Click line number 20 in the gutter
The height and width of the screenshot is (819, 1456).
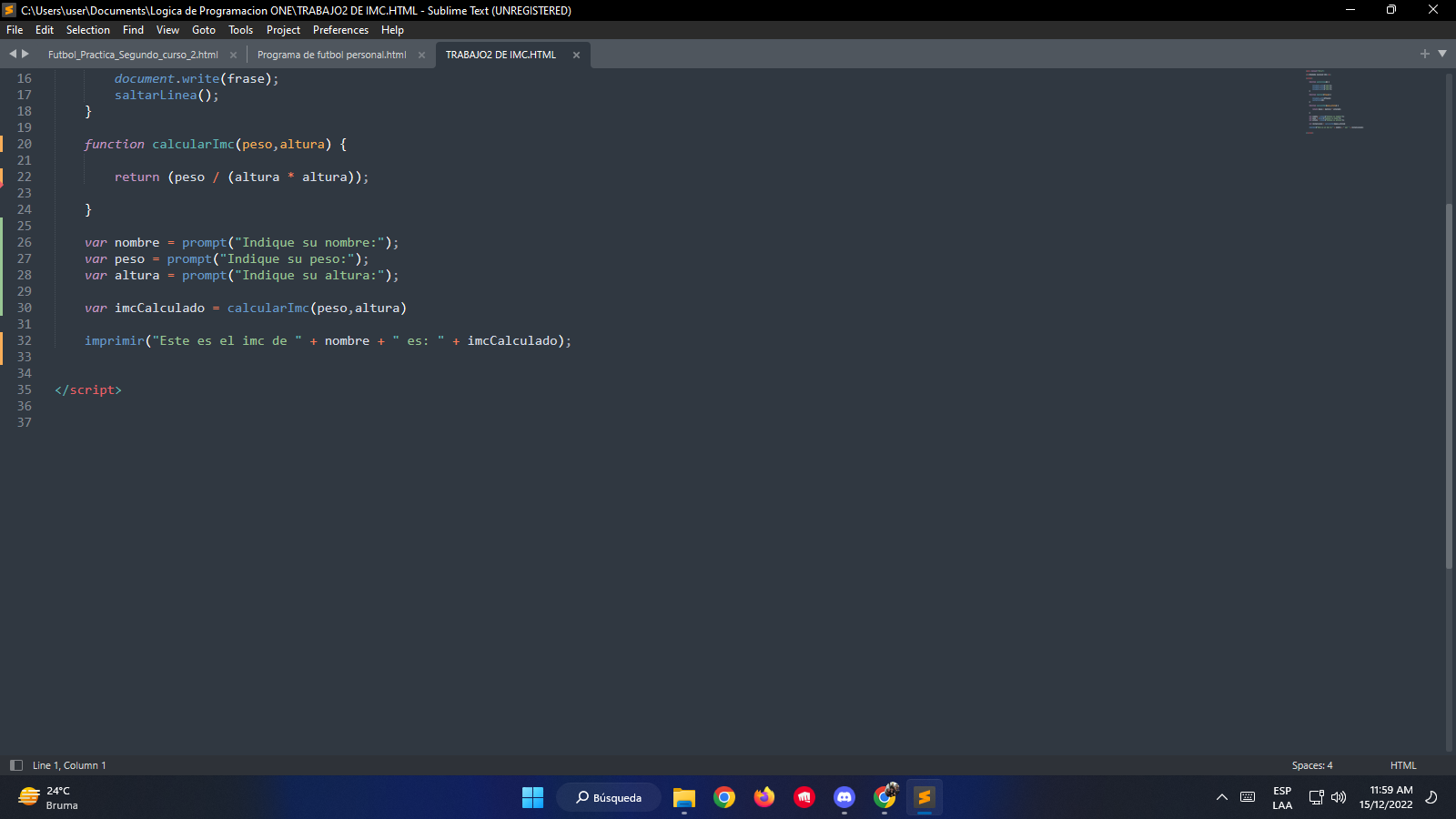(x=25, y=144)
